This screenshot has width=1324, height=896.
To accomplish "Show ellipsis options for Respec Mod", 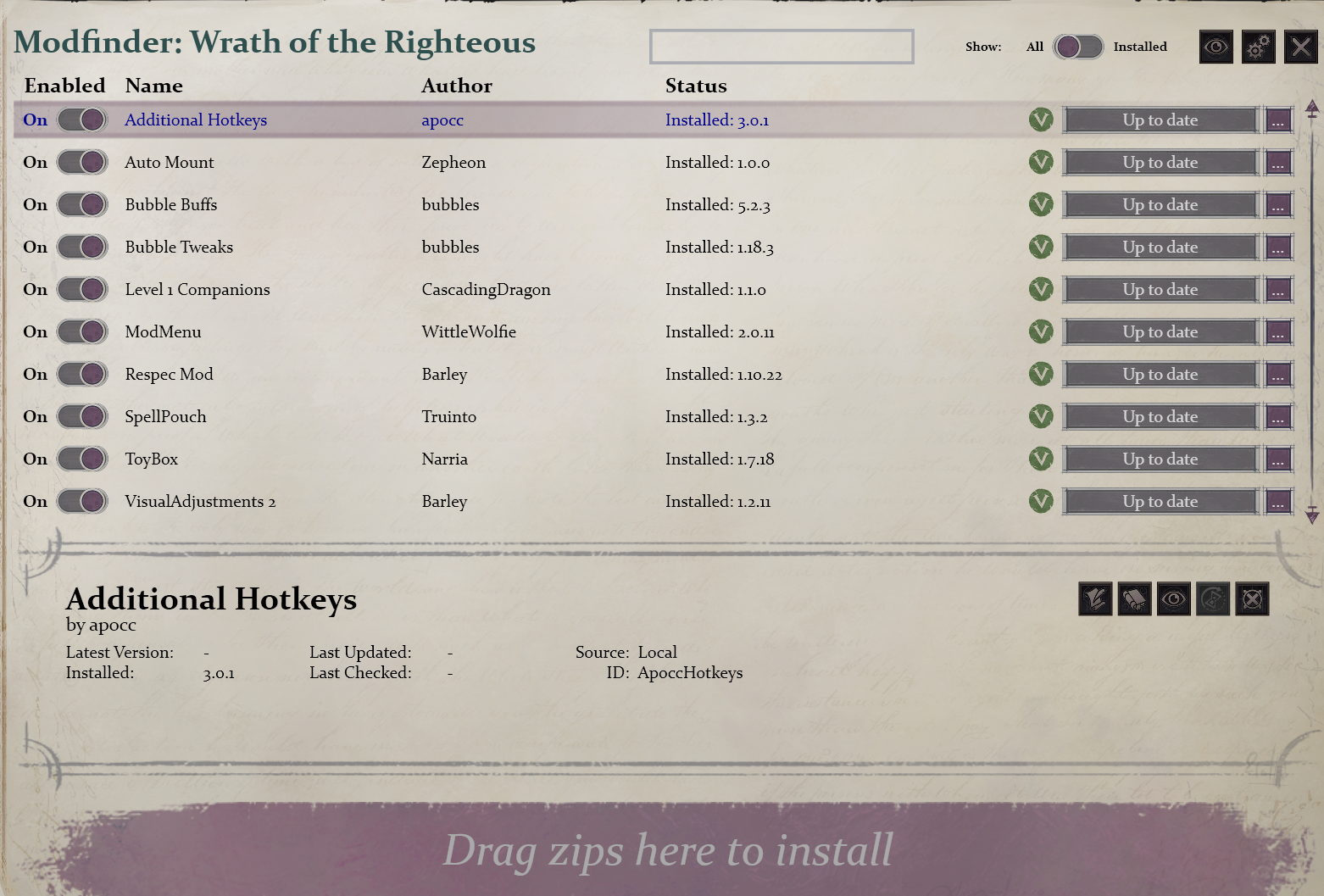I will point(1278,374).
